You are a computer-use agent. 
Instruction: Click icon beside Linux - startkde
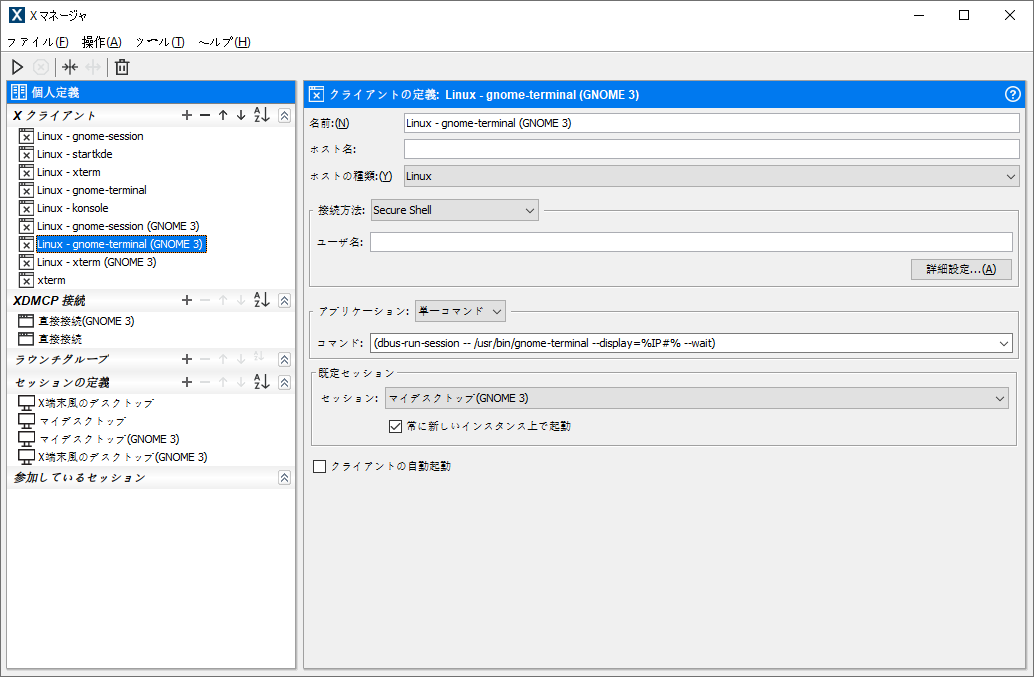coord(26,154)
